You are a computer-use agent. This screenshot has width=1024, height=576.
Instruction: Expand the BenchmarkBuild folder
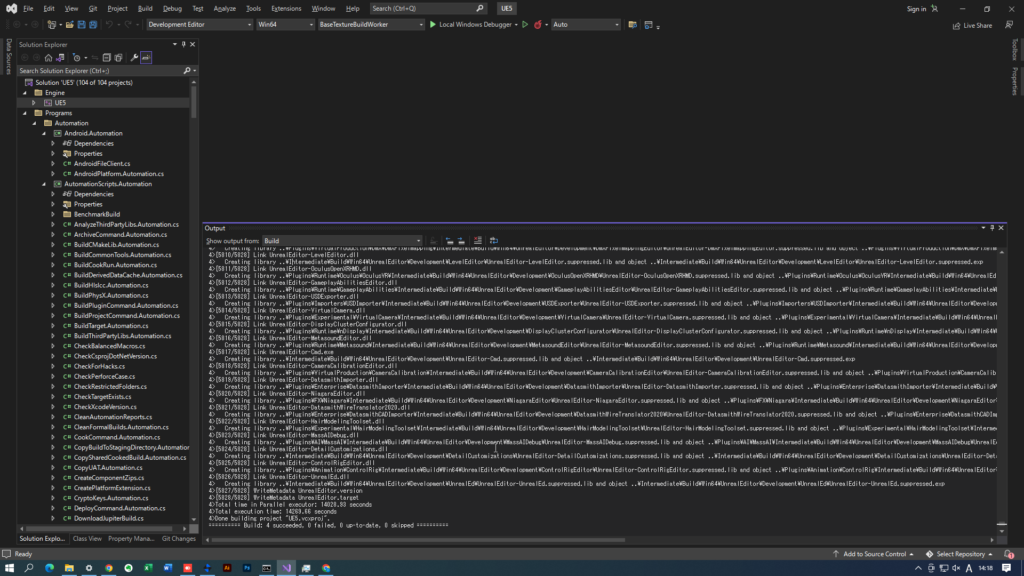[x=54, y=214]
